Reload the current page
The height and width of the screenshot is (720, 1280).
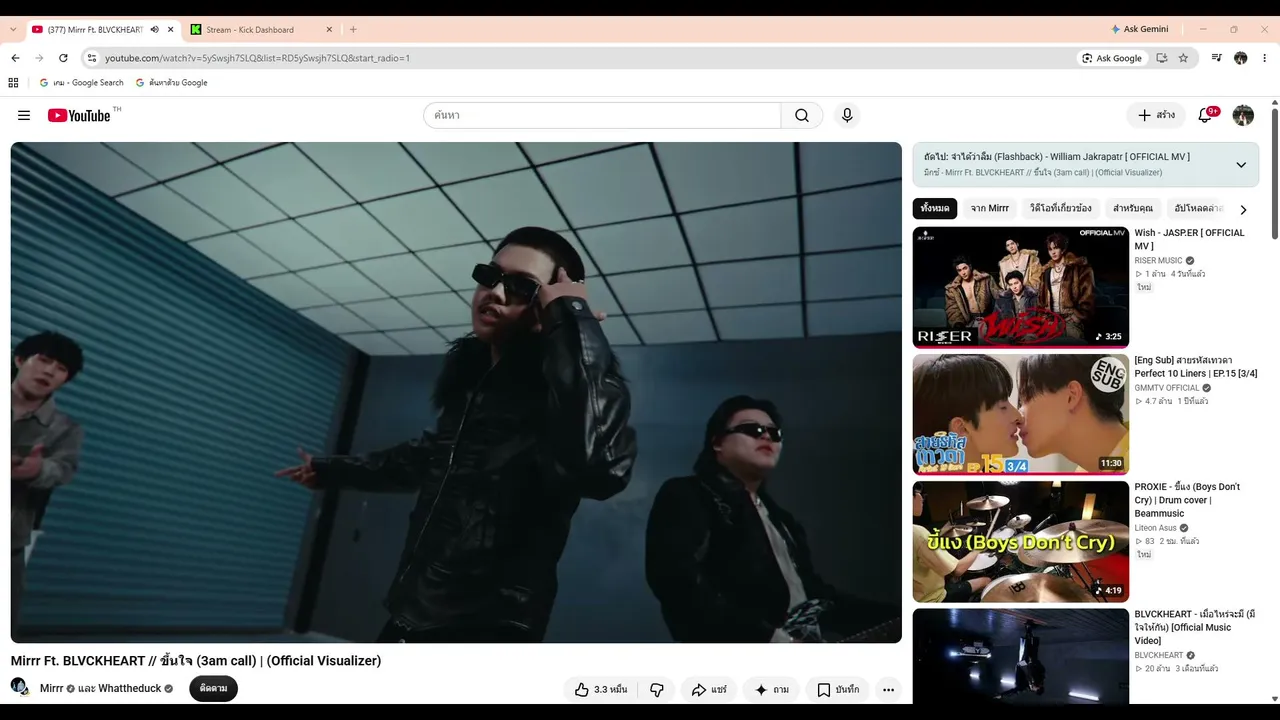tap(63, 58)
